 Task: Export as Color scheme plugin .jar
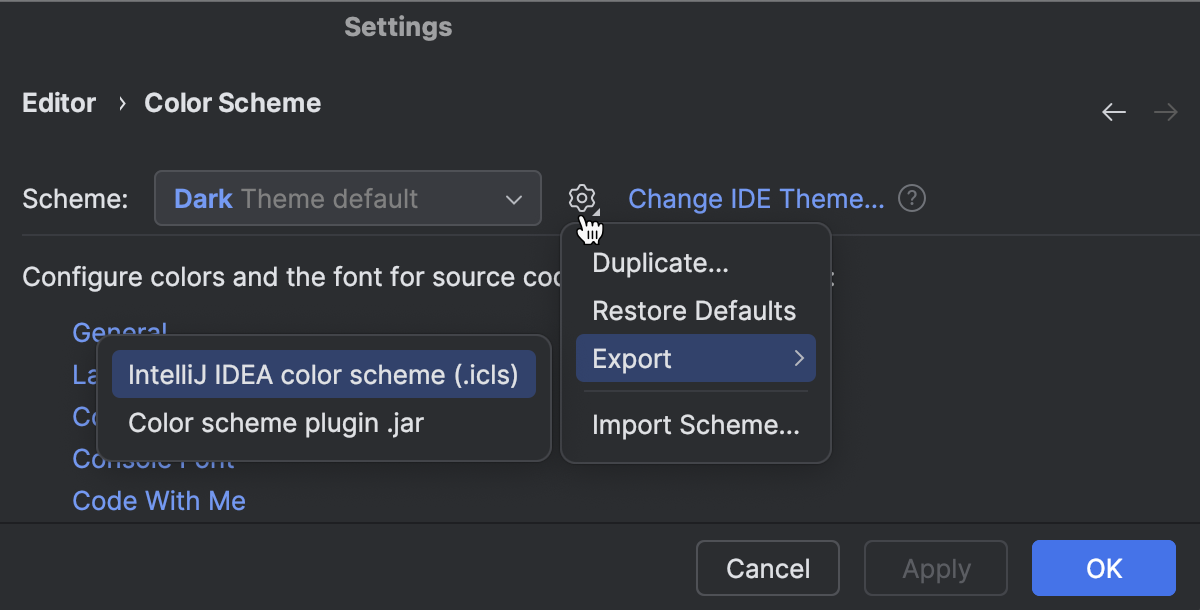277,422
